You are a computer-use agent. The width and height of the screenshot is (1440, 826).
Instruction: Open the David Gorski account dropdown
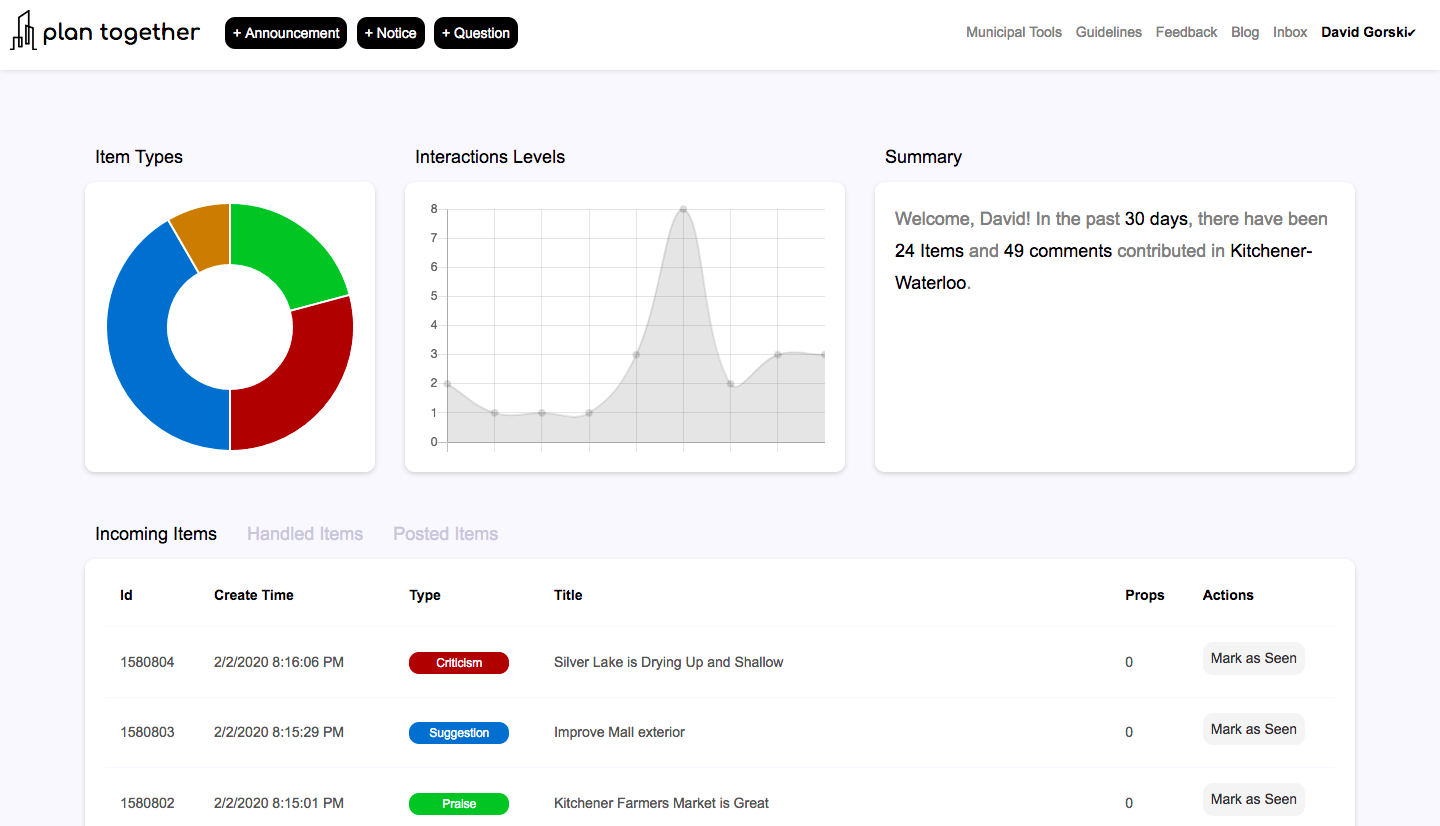click(1368, 32)
